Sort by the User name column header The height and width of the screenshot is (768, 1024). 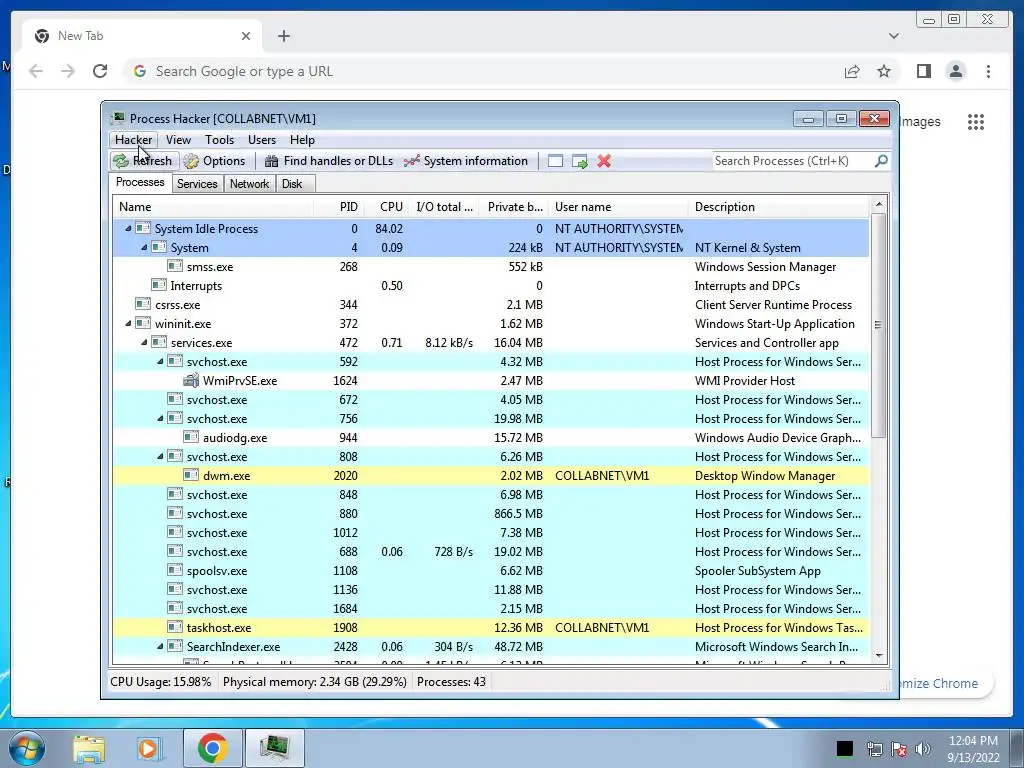[x=618, y=206]
